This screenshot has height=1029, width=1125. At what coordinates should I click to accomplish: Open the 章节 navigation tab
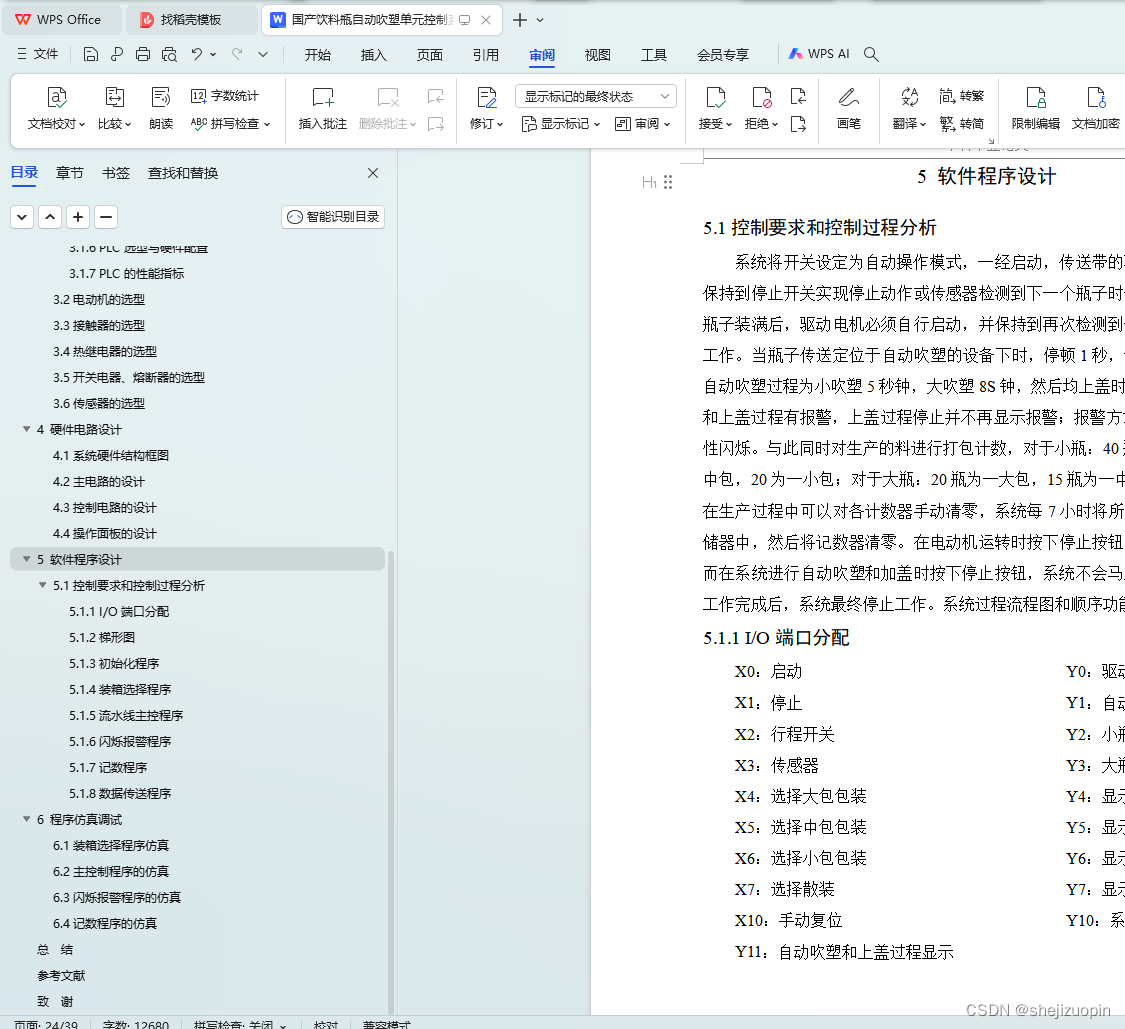pyautogui.click(x=70, y=173)
